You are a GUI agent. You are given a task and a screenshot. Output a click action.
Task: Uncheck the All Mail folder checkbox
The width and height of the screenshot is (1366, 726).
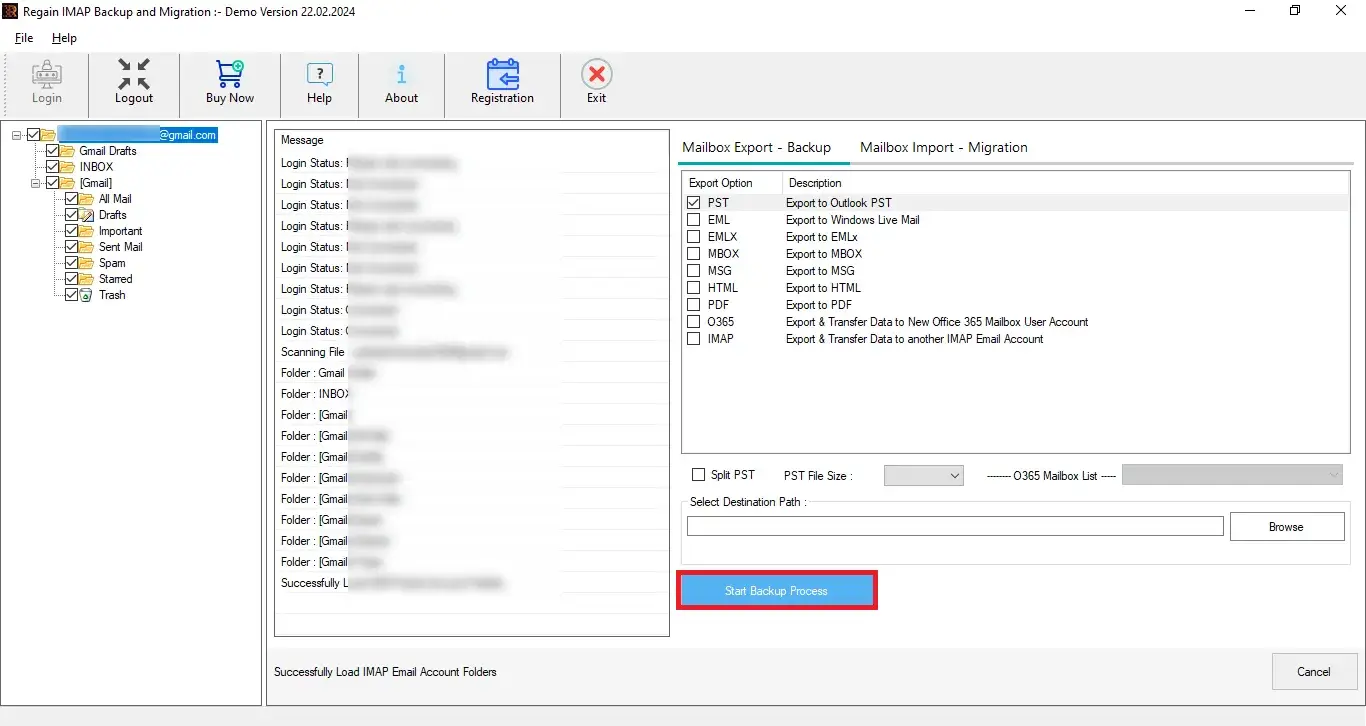[x=72, y=199]
